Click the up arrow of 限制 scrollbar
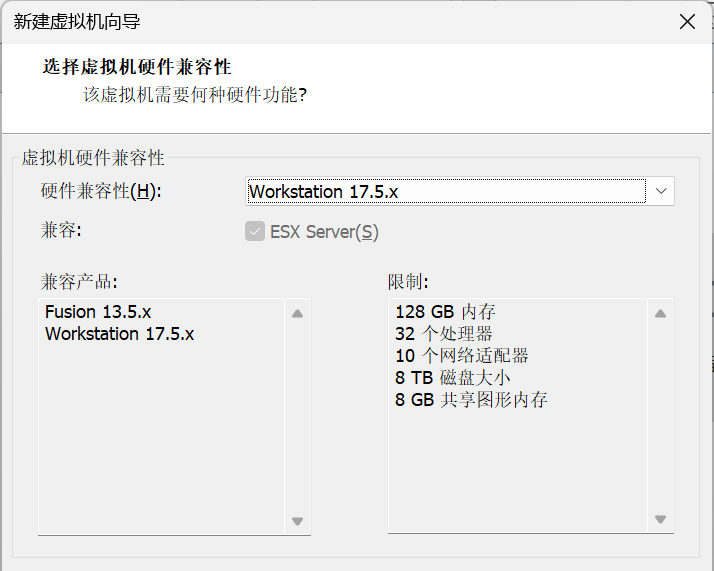This screenshot has height=571, width=714. point(660,313)
